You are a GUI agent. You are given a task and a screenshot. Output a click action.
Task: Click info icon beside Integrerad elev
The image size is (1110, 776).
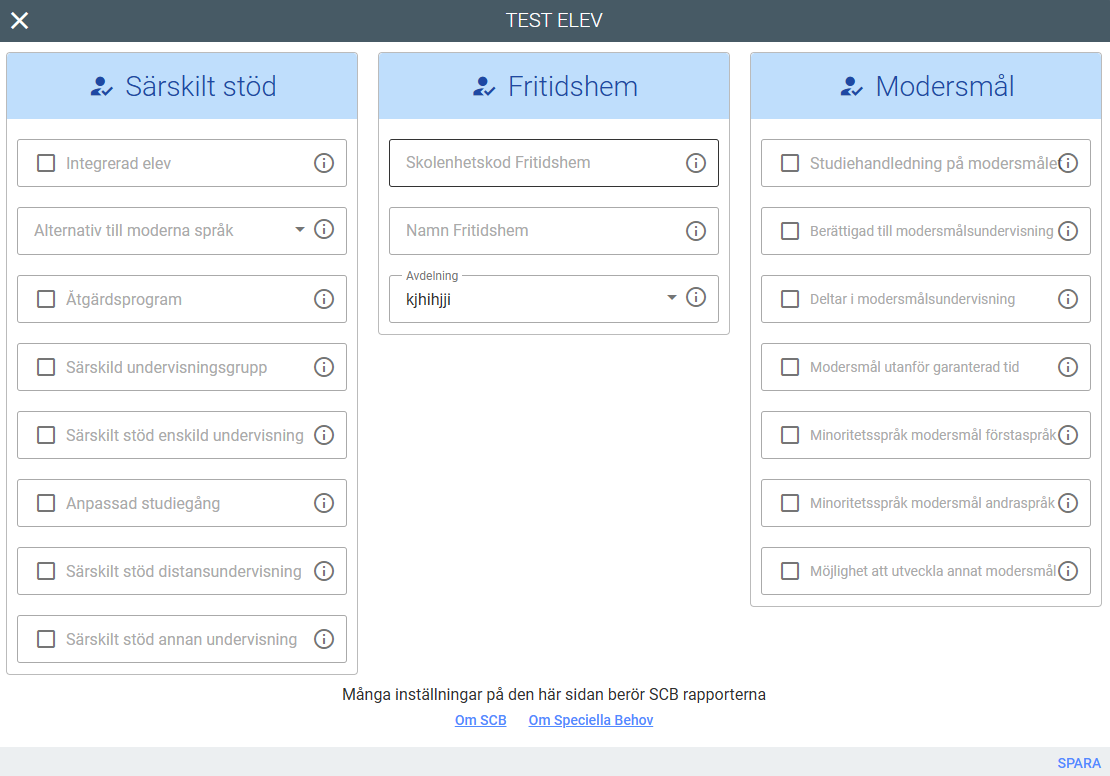point(324,163)
